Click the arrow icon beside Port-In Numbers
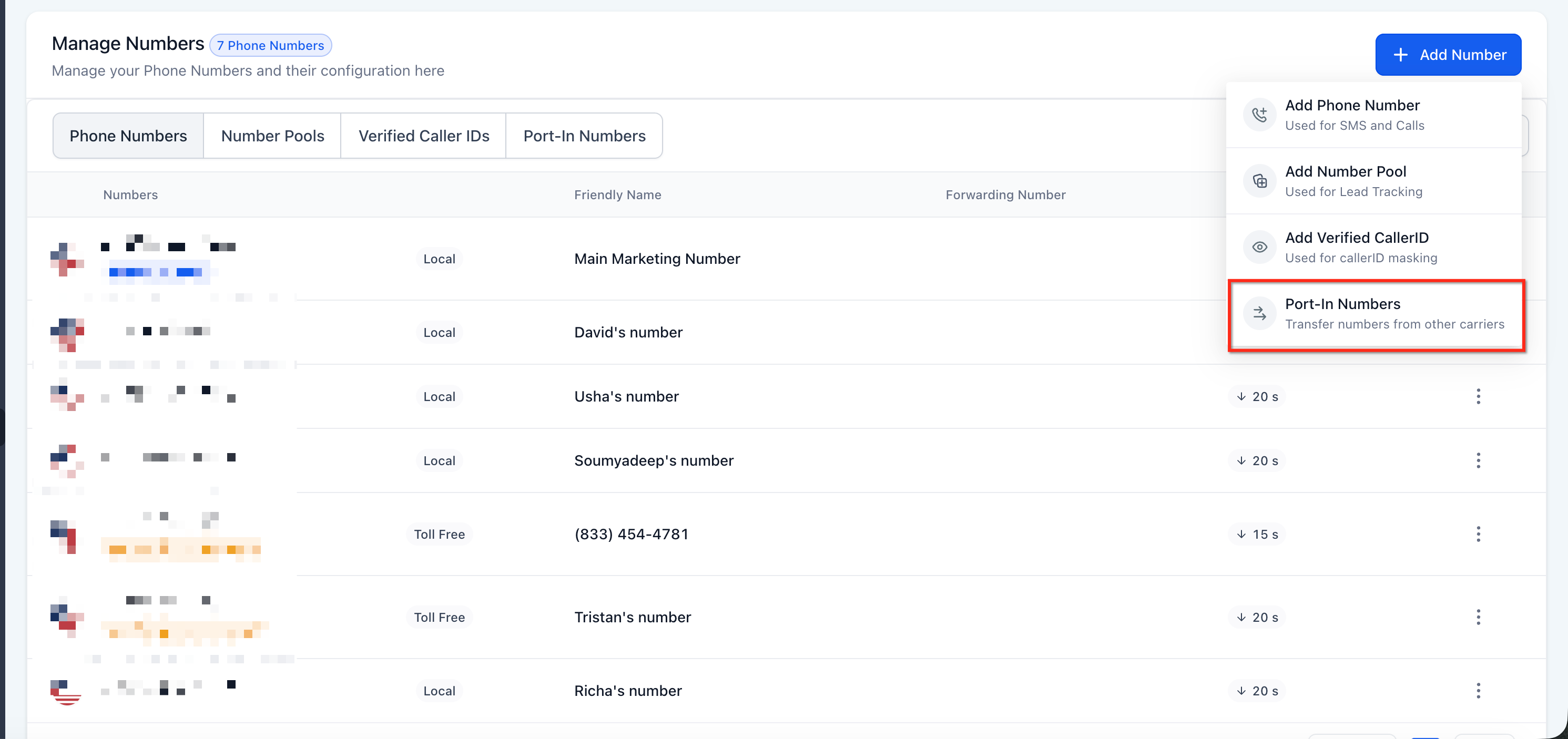The width and height of the screenshot is (1568, 739). [1259, 313]
